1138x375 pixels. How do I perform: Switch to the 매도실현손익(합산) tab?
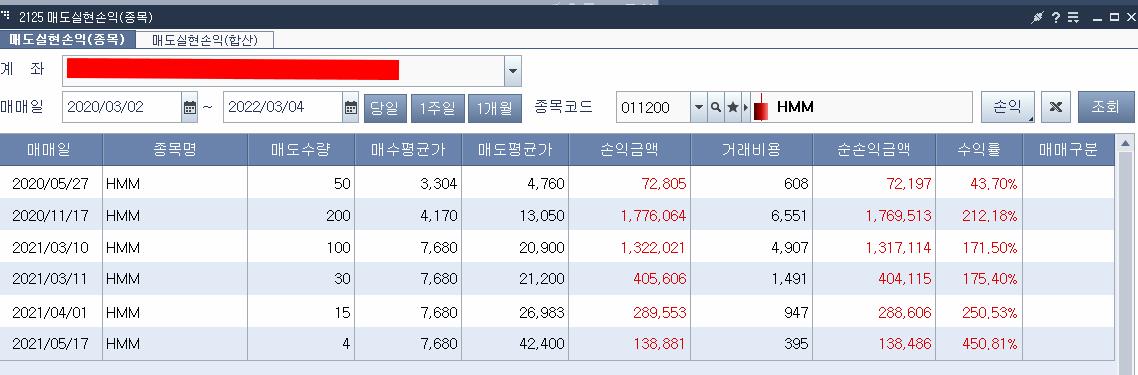tap(205, 40)
